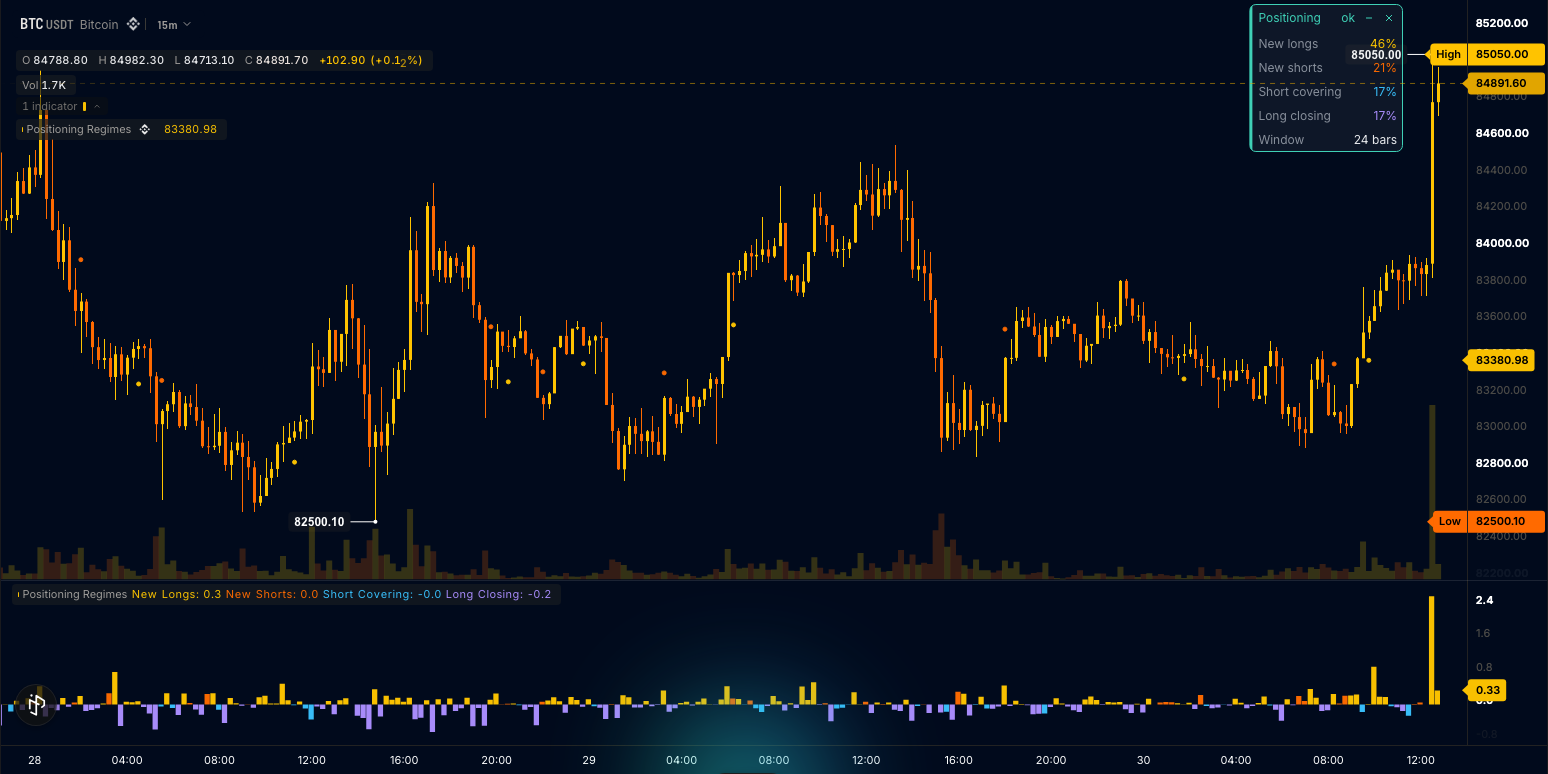This screenshot has width=1548, height=774.
Task: Click the 83380.98 indicator label on the price axis
Action: (x=1500, y=360)
